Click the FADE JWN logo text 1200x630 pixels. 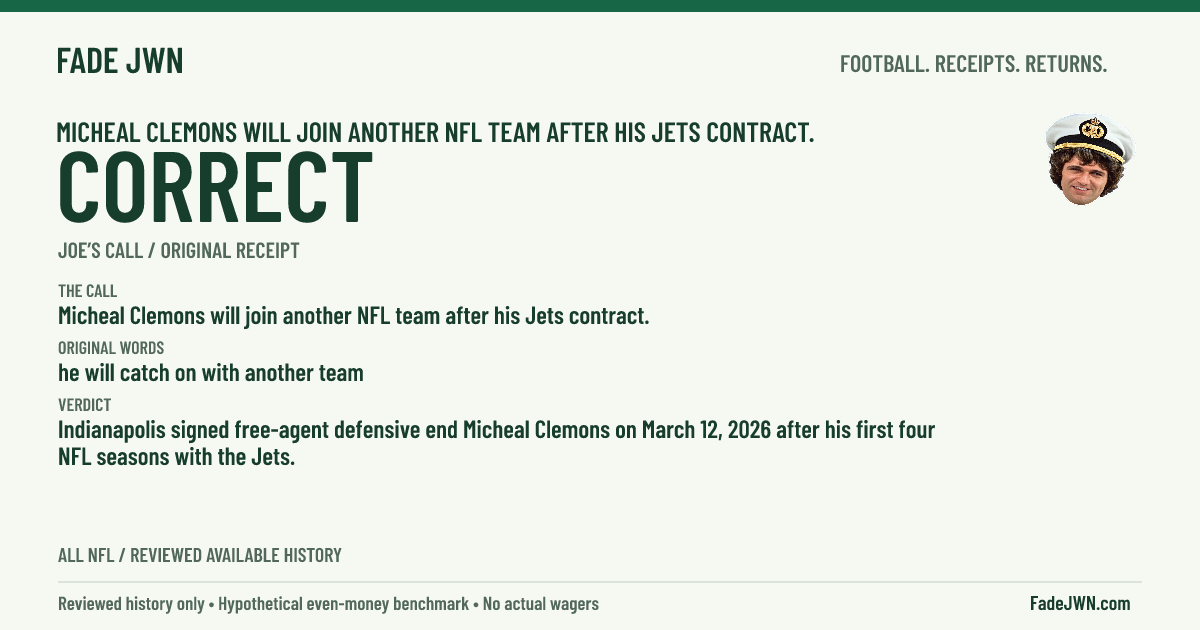pyautogui.click(x=120, y=62)
